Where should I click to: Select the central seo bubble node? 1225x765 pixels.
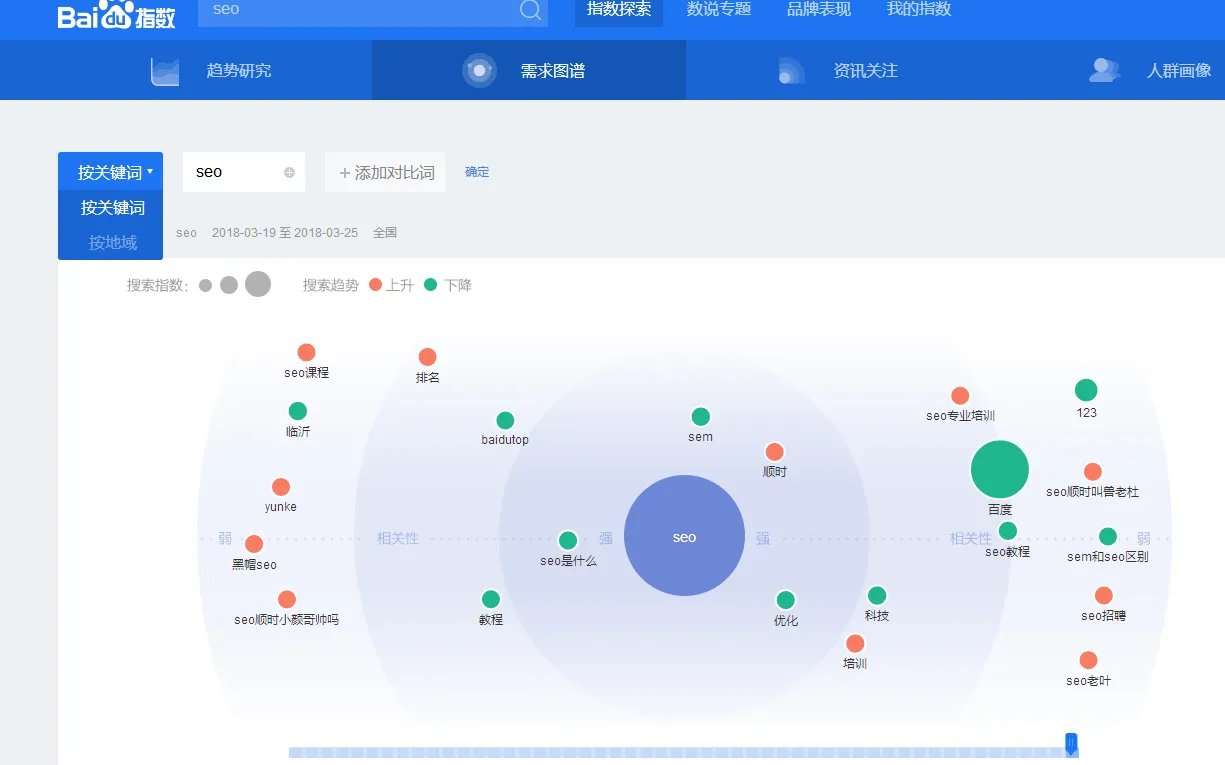point(684,537)
